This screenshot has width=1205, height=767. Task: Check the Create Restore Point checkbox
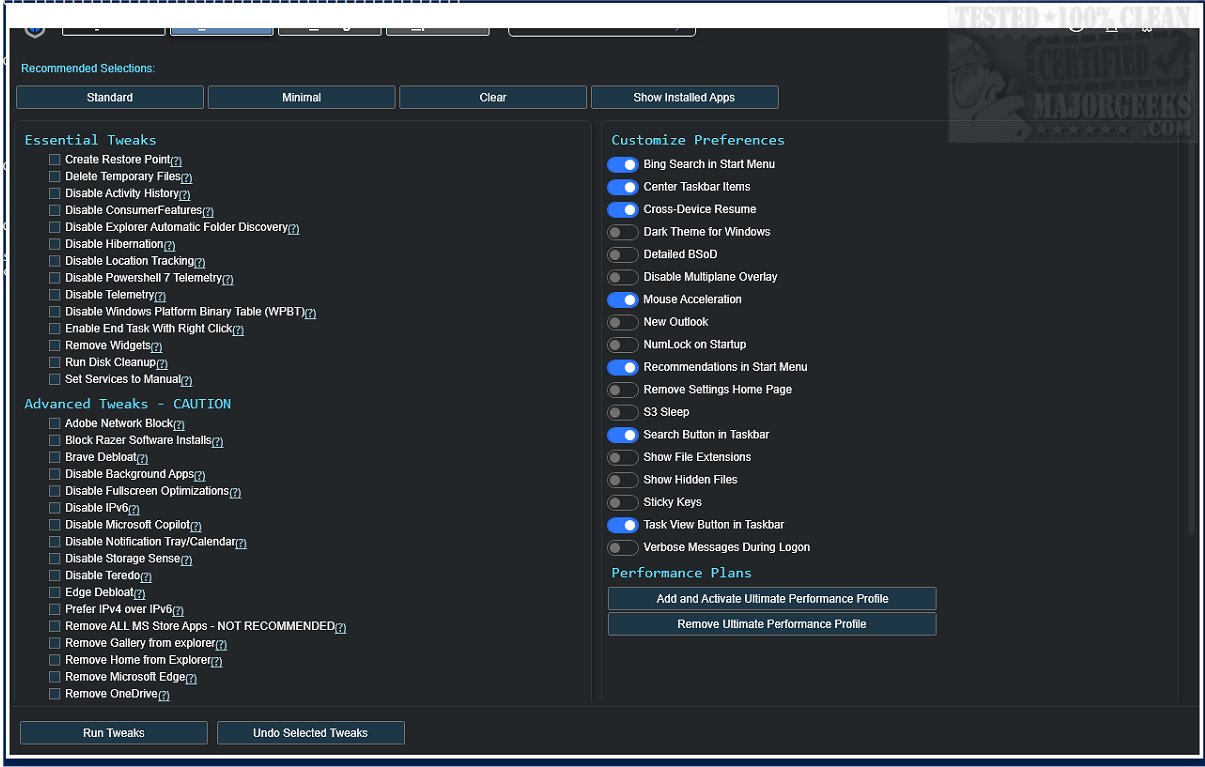pyautogui.click(x=55, y=160)
